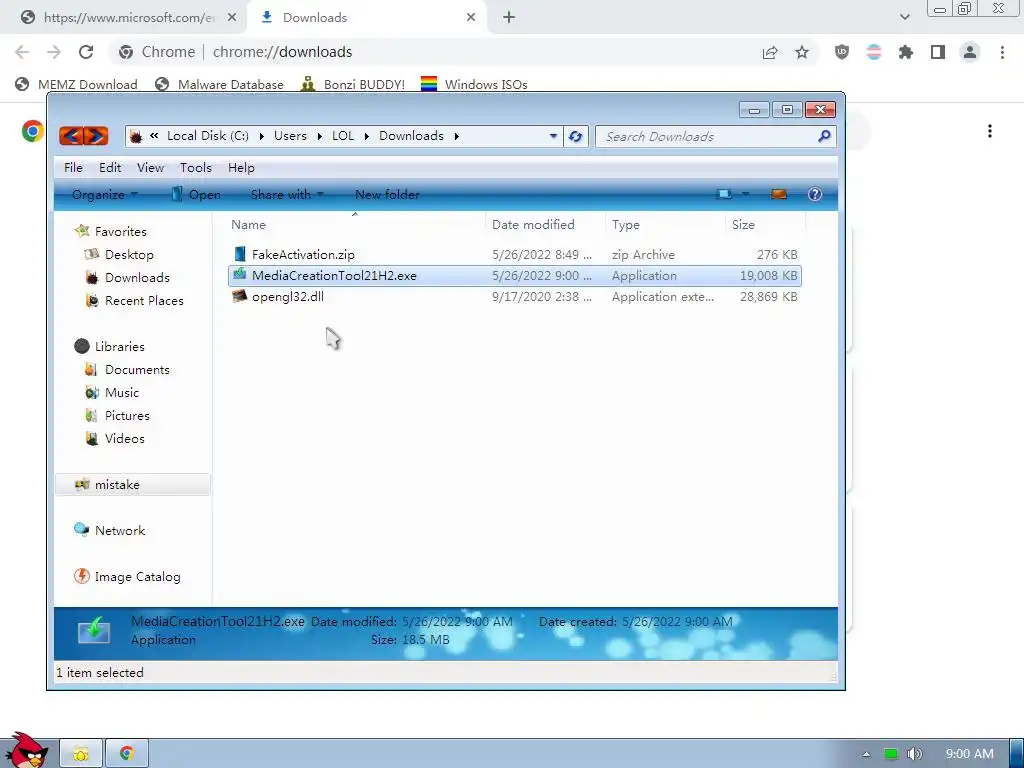
Task: Open the Bonzi BUDDY! bookmark
Action: pyautogui.click(x=353, y=84)
